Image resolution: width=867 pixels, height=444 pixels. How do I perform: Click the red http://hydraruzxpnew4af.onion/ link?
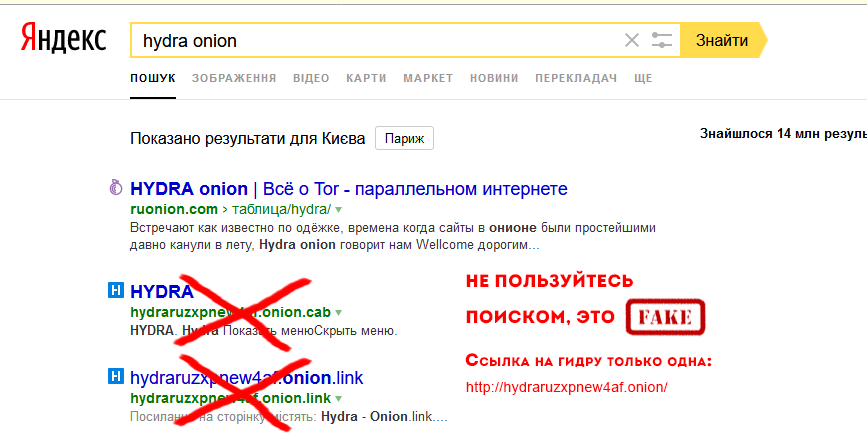567,387
